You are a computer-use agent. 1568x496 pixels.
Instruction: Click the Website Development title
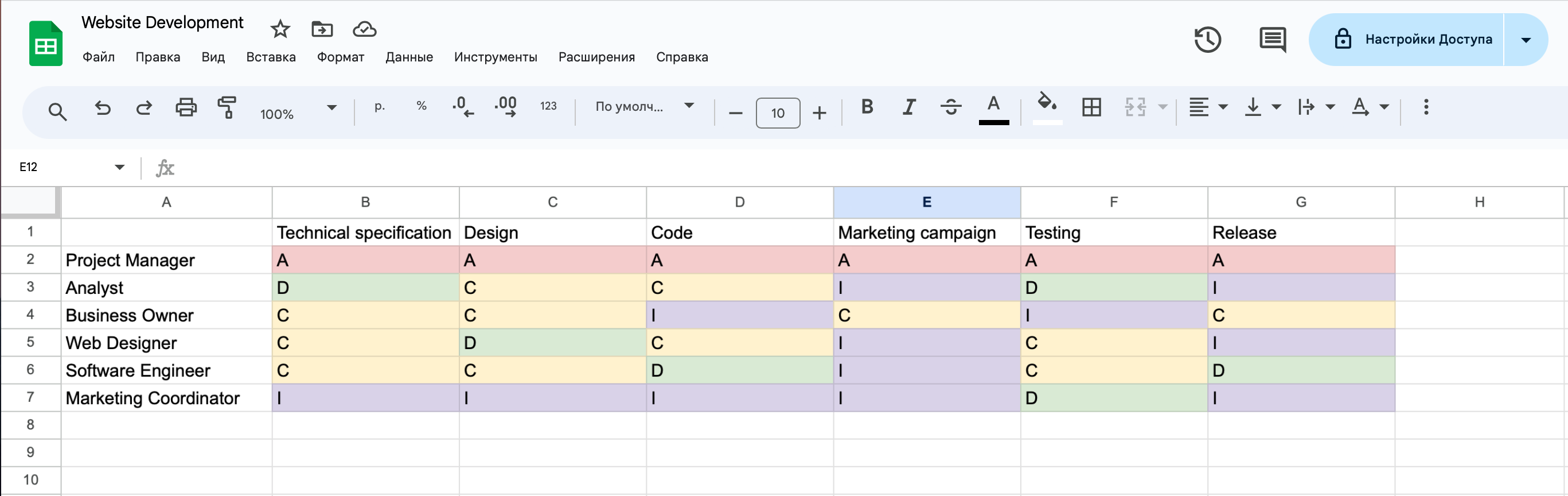tap(162, 22)
